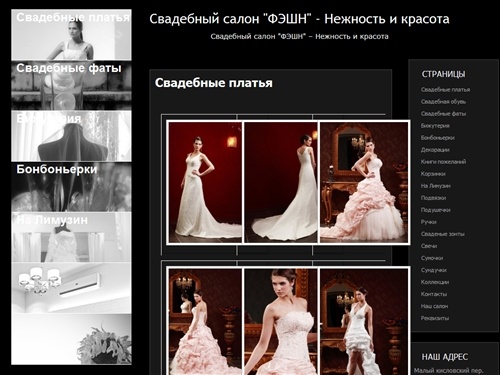Open 'Свадебные зонты' page link
Image resolution: width=500 pixels, height=375 pixels.
442,234
